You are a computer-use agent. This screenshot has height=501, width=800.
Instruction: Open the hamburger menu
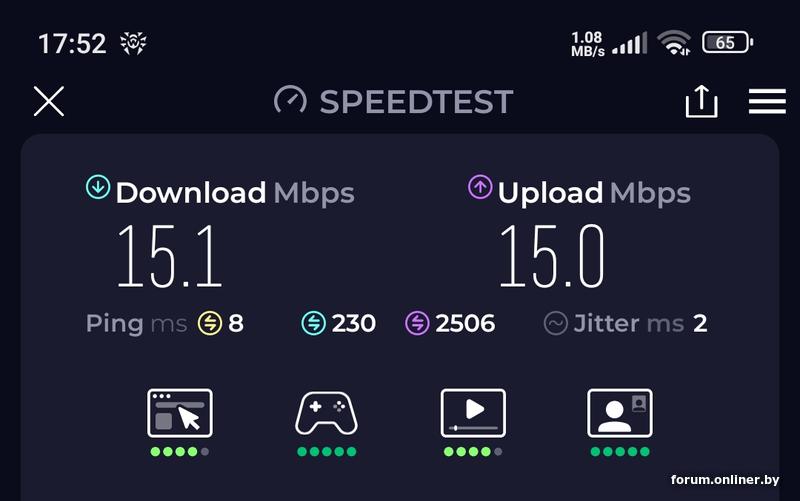pyautogui.click(x=767, y=102)
